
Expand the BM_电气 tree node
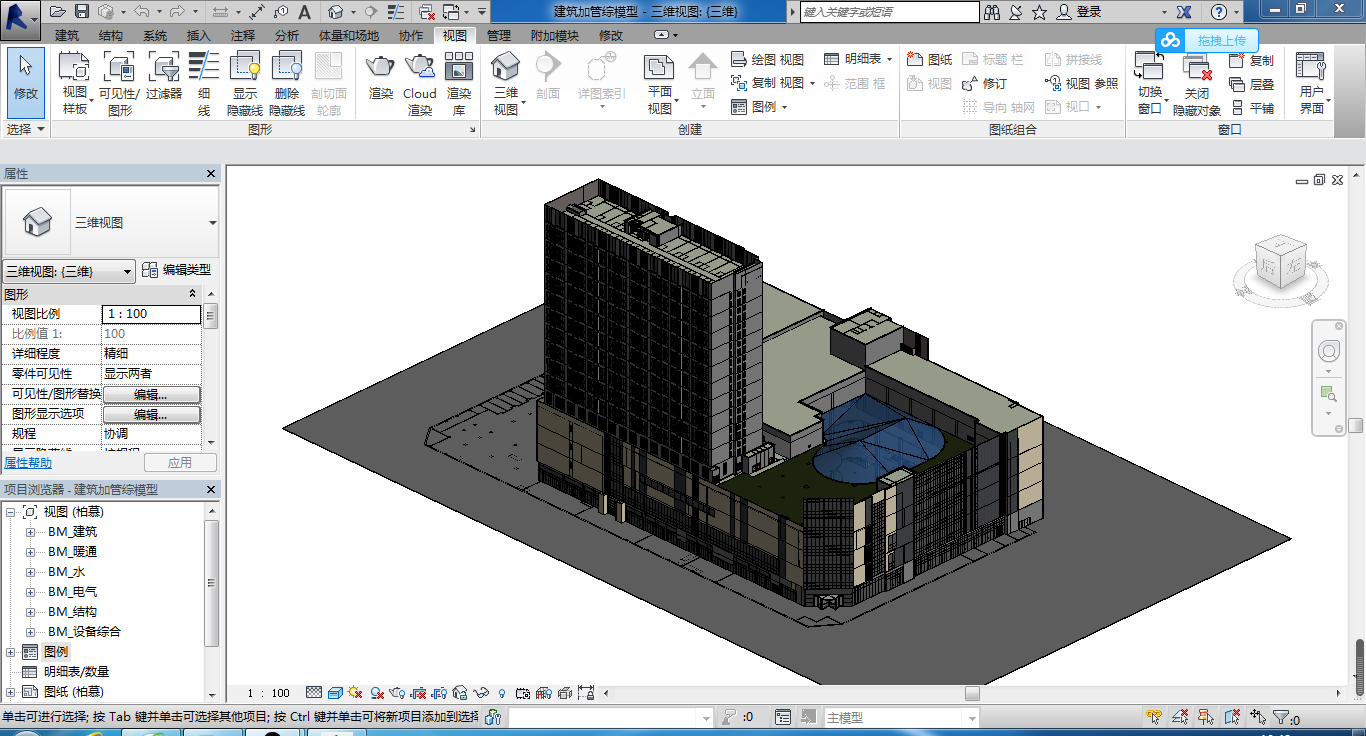coord(30,592)
